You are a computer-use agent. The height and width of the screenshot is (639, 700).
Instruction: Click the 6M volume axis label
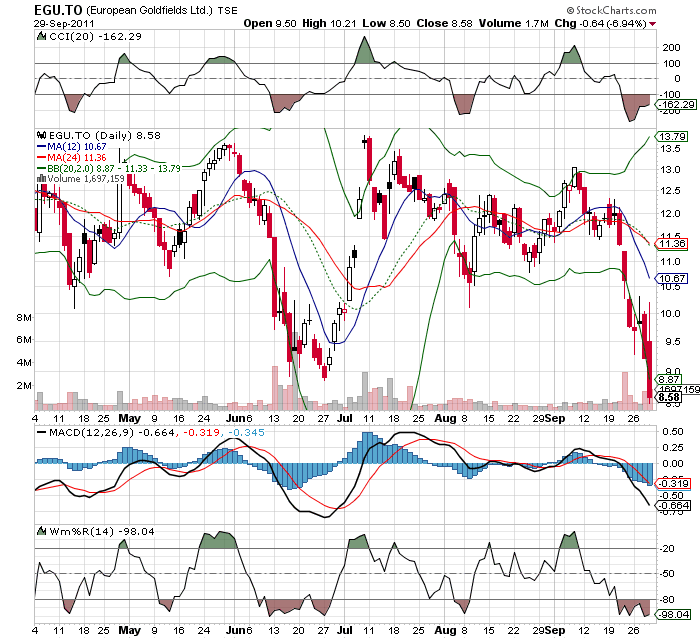click(x=24, y=340)
